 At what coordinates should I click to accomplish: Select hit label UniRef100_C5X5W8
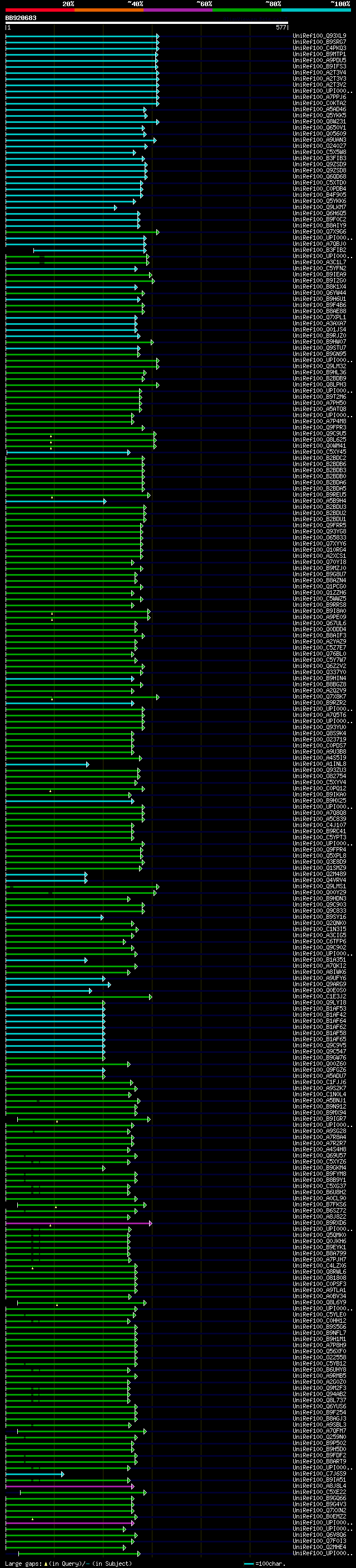coord(319,152)
